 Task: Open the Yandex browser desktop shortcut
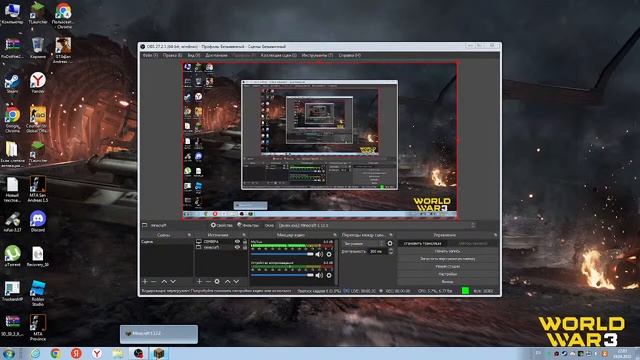point(38,83)
